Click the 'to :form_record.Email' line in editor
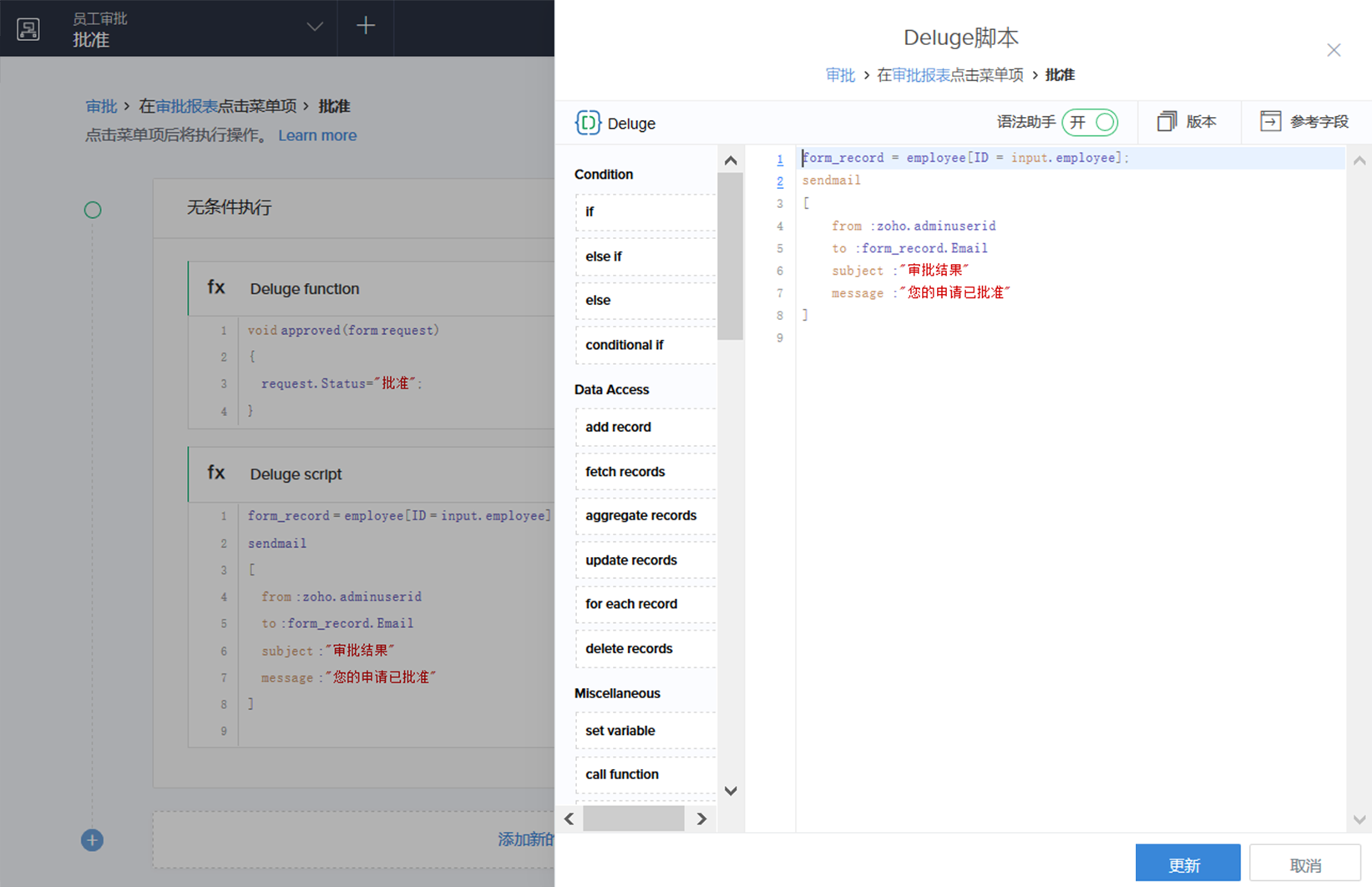Image resolution: width=1372 pixels, height=887 pixels. 909,248
